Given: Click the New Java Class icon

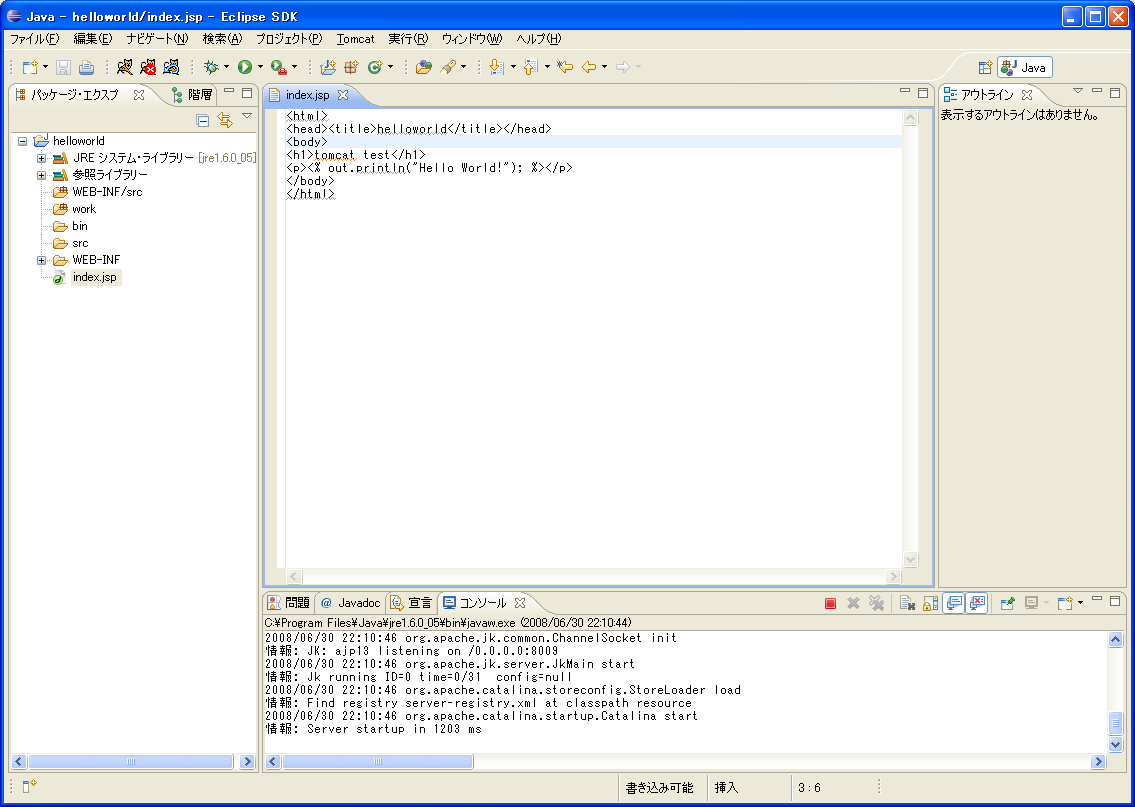Looking at the screenshot, I should (x=375, y=67).
